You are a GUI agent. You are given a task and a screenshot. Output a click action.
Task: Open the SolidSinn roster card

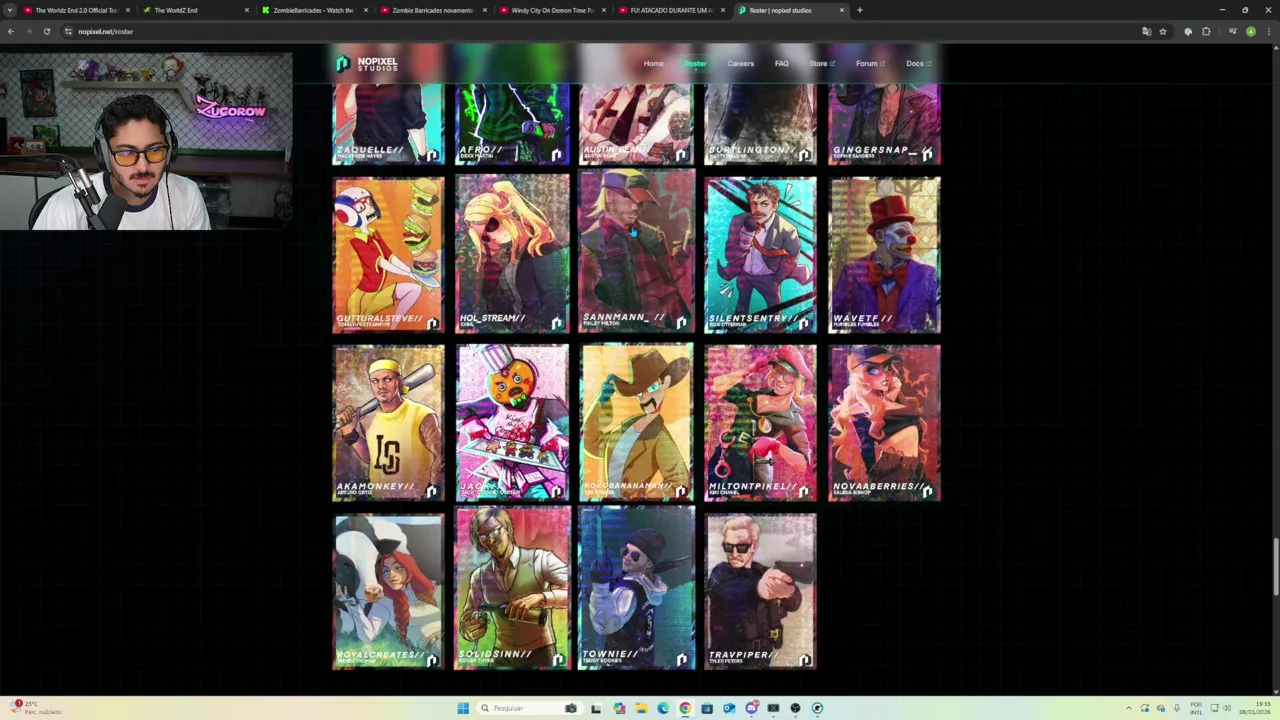[x=512, y=588]
